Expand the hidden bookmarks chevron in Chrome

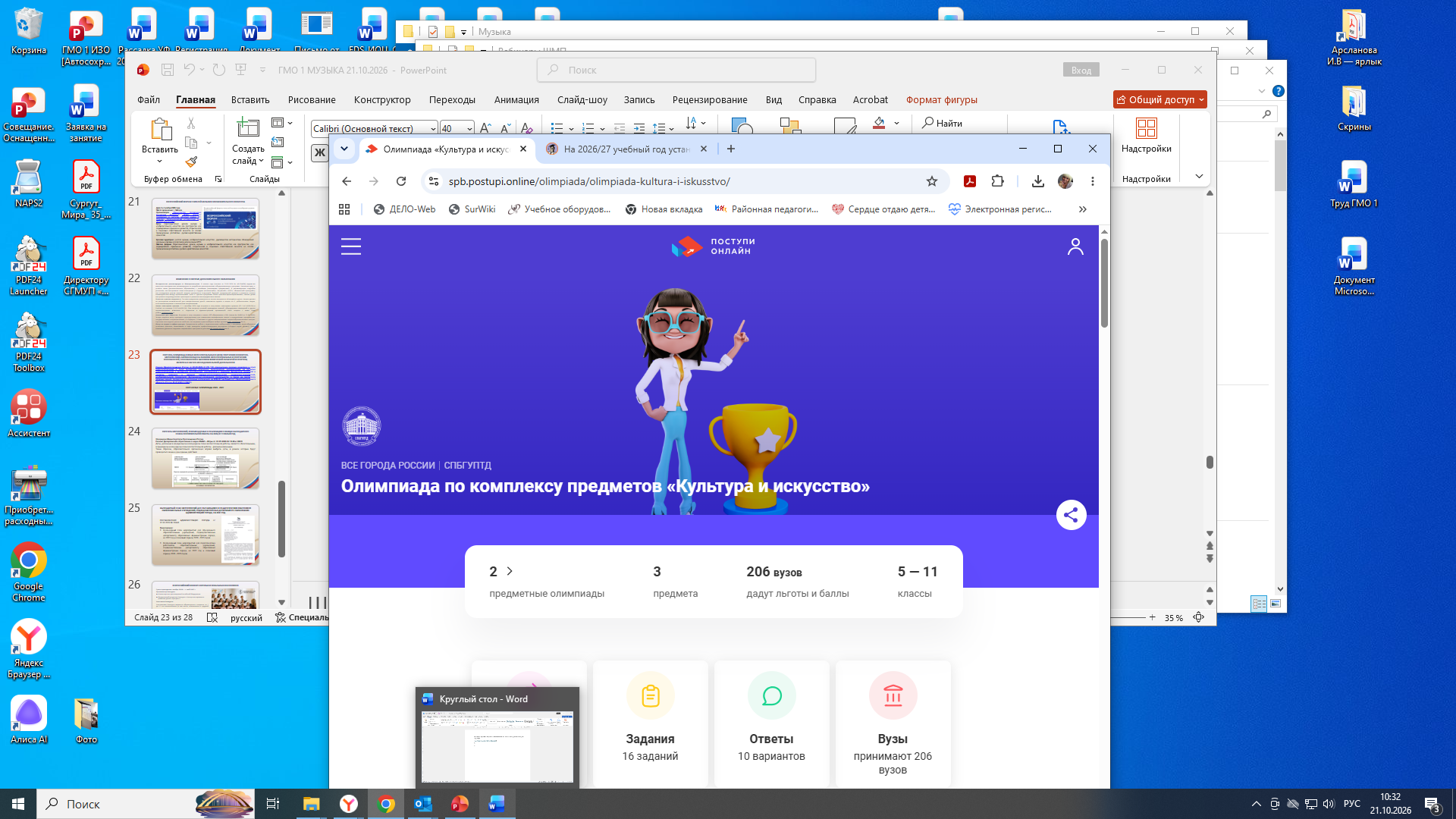[1083, 209]
